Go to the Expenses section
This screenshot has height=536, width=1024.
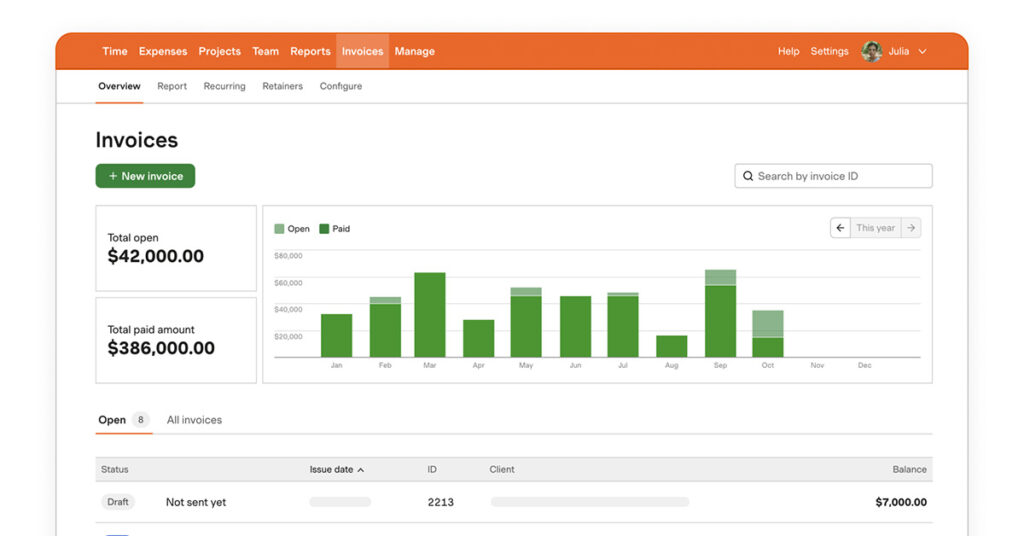tap(163, 52)
